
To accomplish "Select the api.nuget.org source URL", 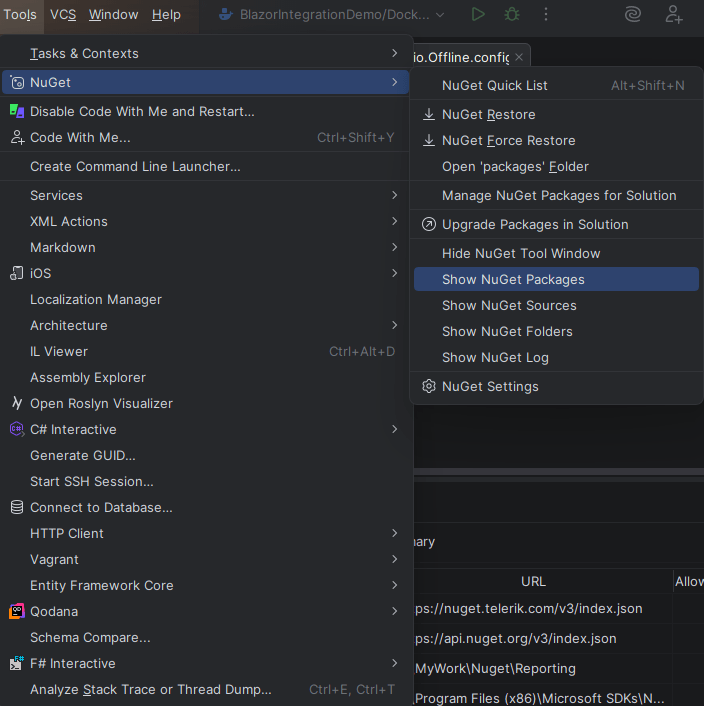I will click(515, 638).
